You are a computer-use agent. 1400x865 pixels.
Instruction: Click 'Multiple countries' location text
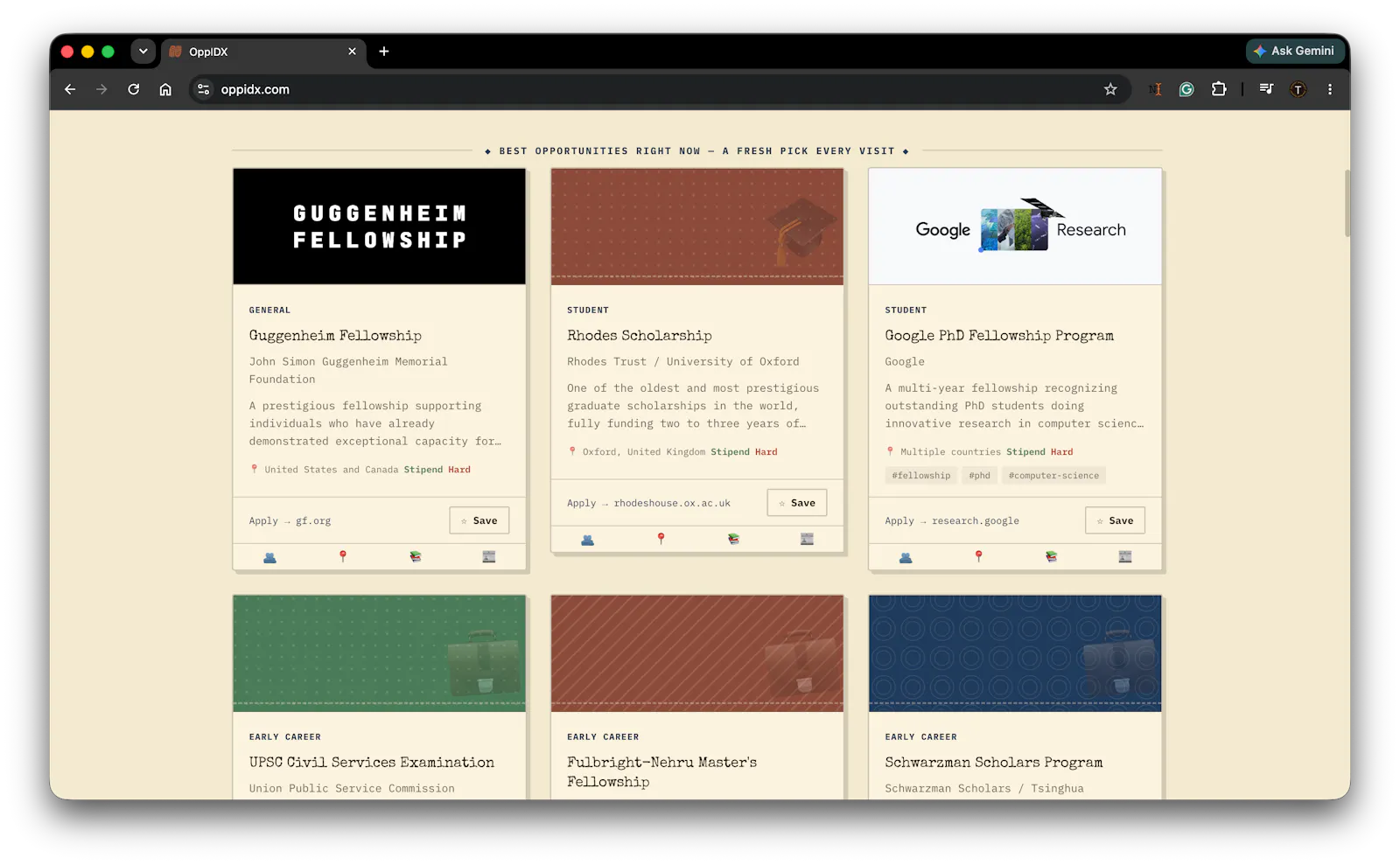(951, 452)
